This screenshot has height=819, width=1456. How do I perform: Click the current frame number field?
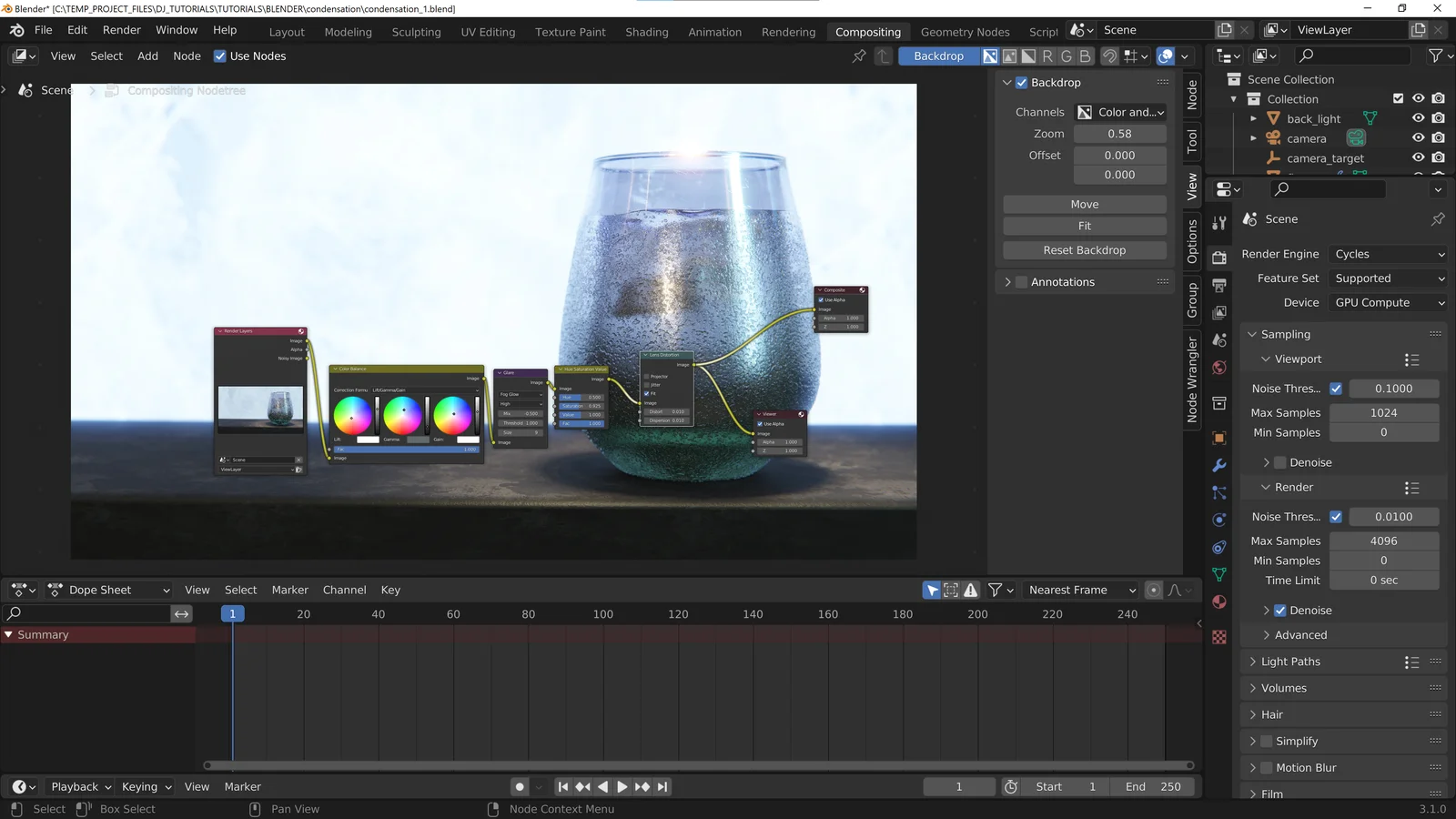point(958,786)
